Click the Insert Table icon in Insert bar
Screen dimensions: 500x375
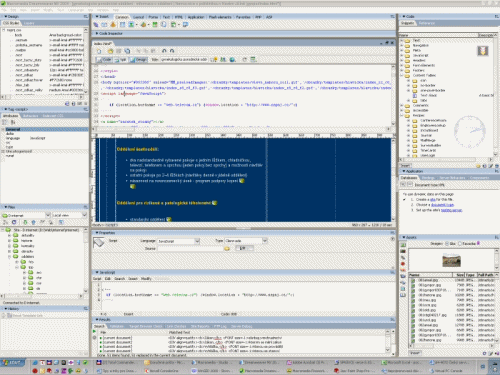122,25
